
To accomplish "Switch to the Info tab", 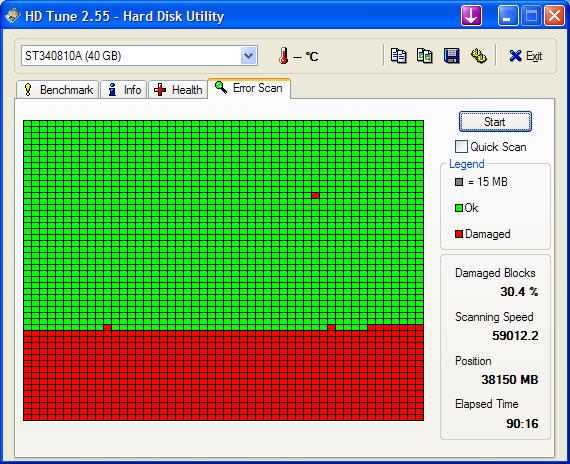I will [124, 89].
